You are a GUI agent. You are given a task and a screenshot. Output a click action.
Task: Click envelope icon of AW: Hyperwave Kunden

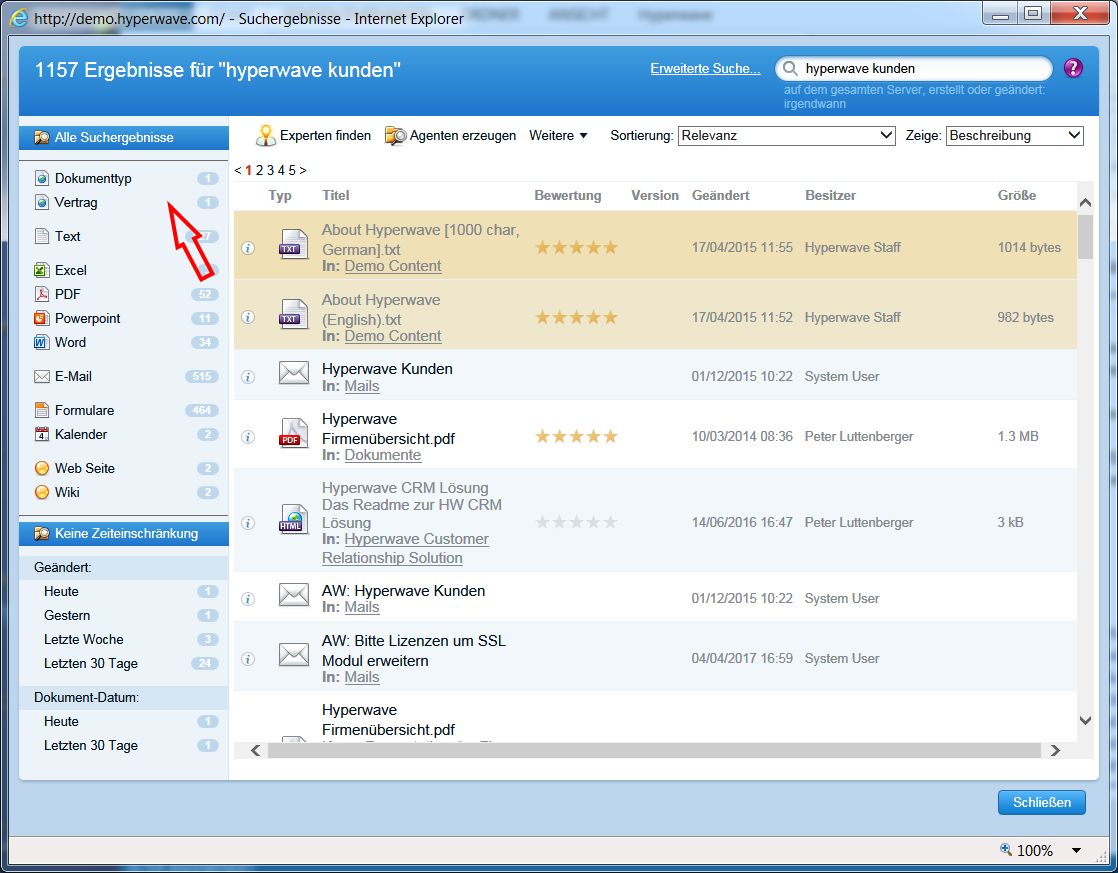point(294,595)
